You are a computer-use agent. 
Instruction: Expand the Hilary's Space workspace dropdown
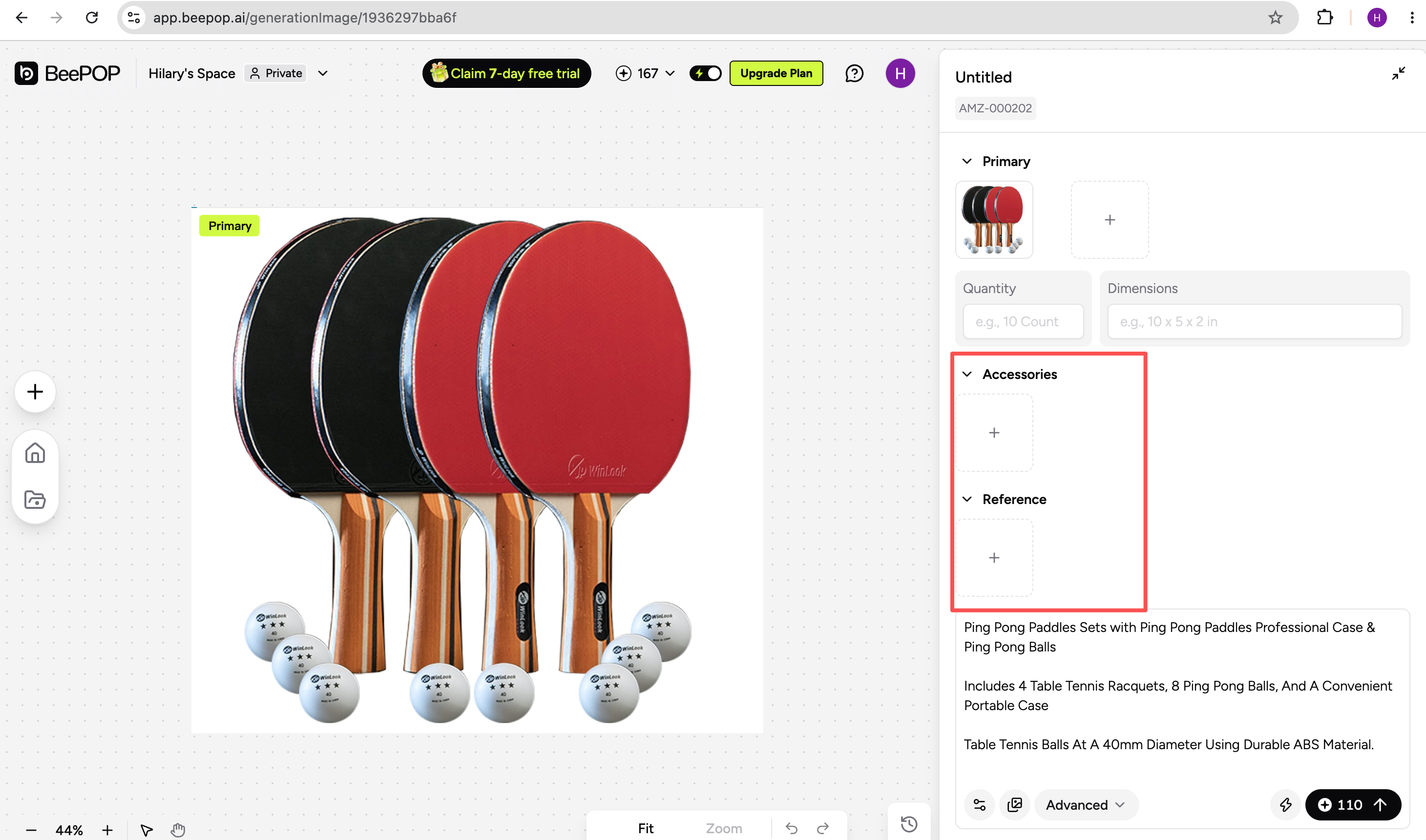click(x=322, y=73)
